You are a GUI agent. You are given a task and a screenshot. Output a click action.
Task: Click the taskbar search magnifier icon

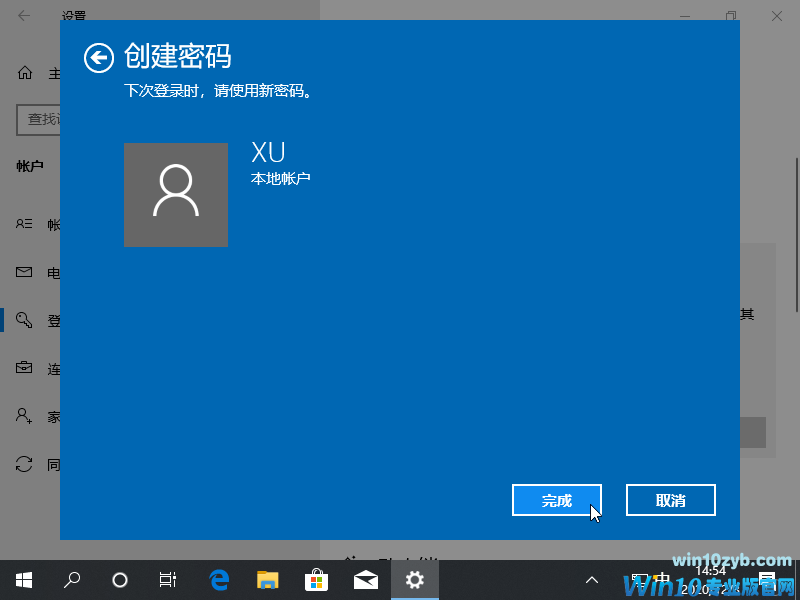click(x=73, y=579)
